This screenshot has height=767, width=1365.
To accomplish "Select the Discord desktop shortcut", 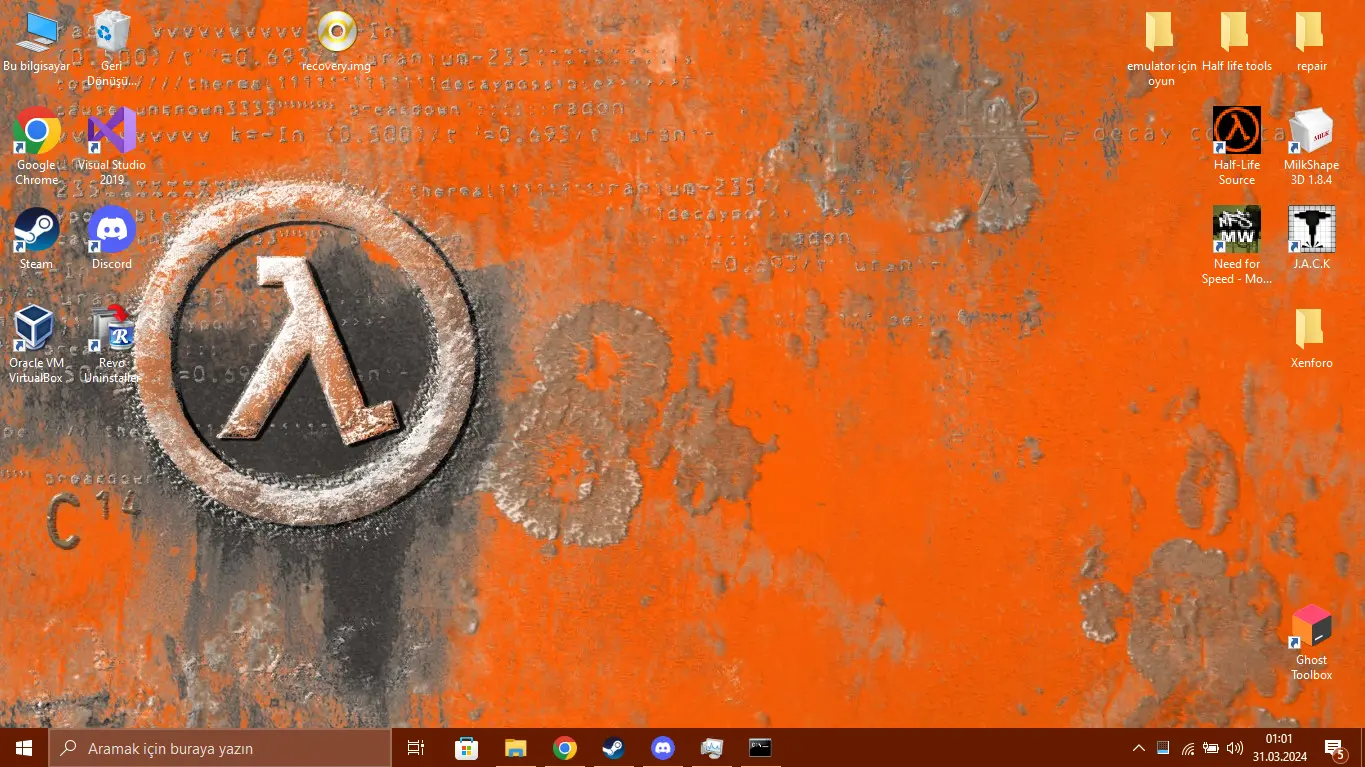I will coord(112,239).
